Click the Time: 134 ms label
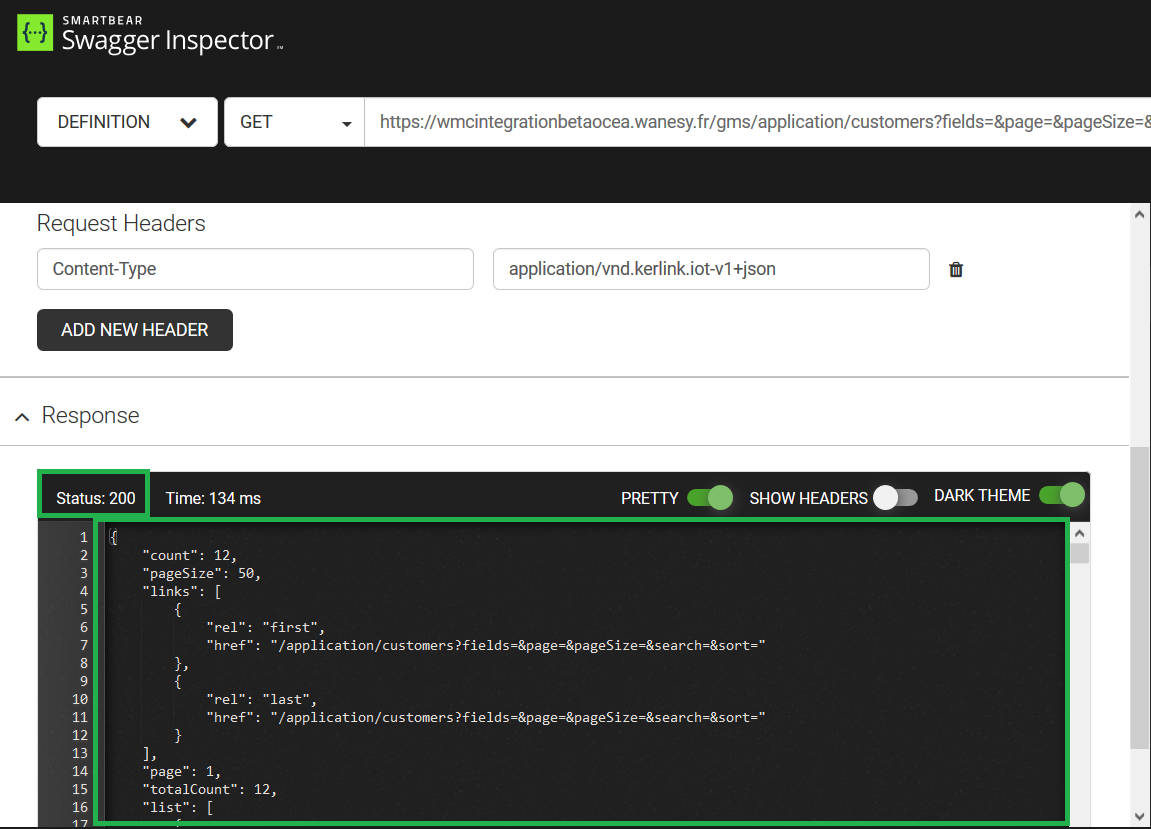1151x829 pixels. [213, 498]
